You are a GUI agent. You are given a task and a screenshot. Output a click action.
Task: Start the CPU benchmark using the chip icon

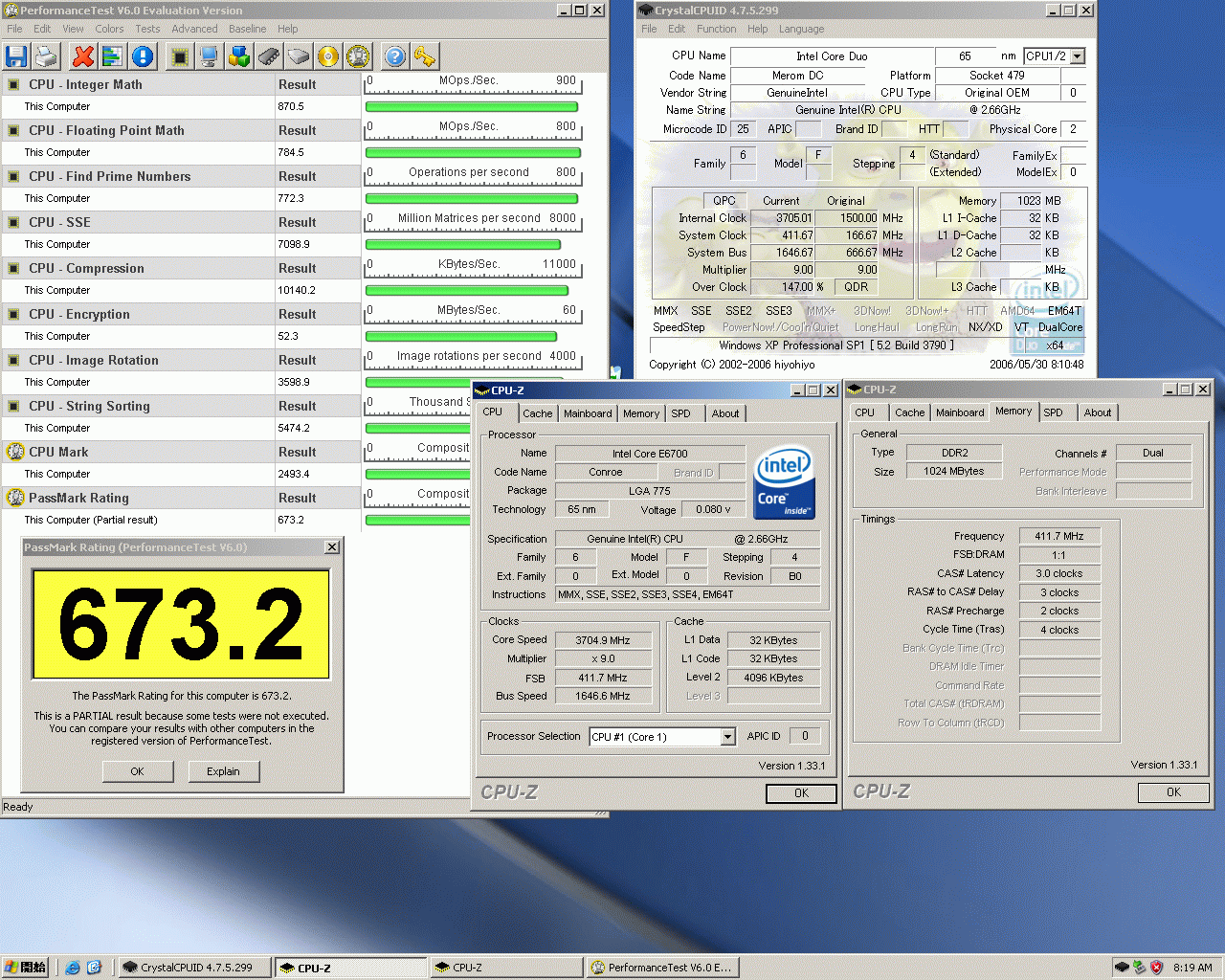180,56
